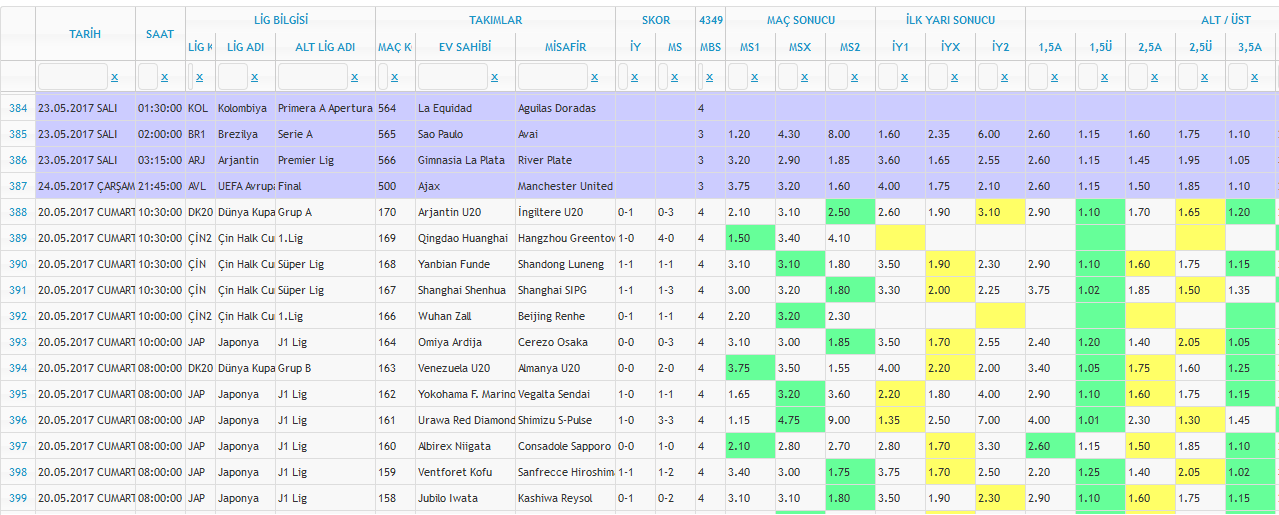Click green 2.50 MS2 odds for Arjantin U20

(x=850, y=212)
